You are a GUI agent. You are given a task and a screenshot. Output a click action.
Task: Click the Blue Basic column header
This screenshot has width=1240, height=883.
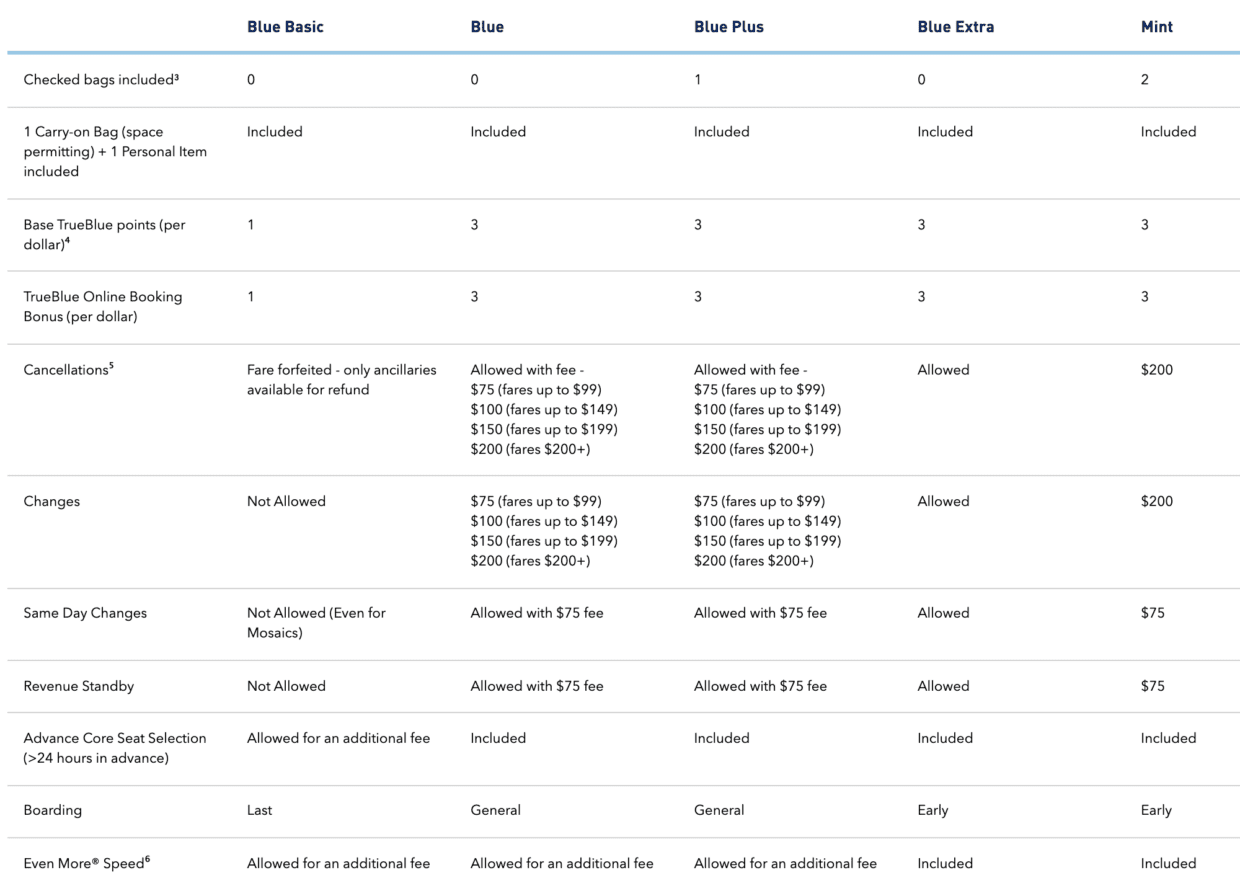point(285,27)
